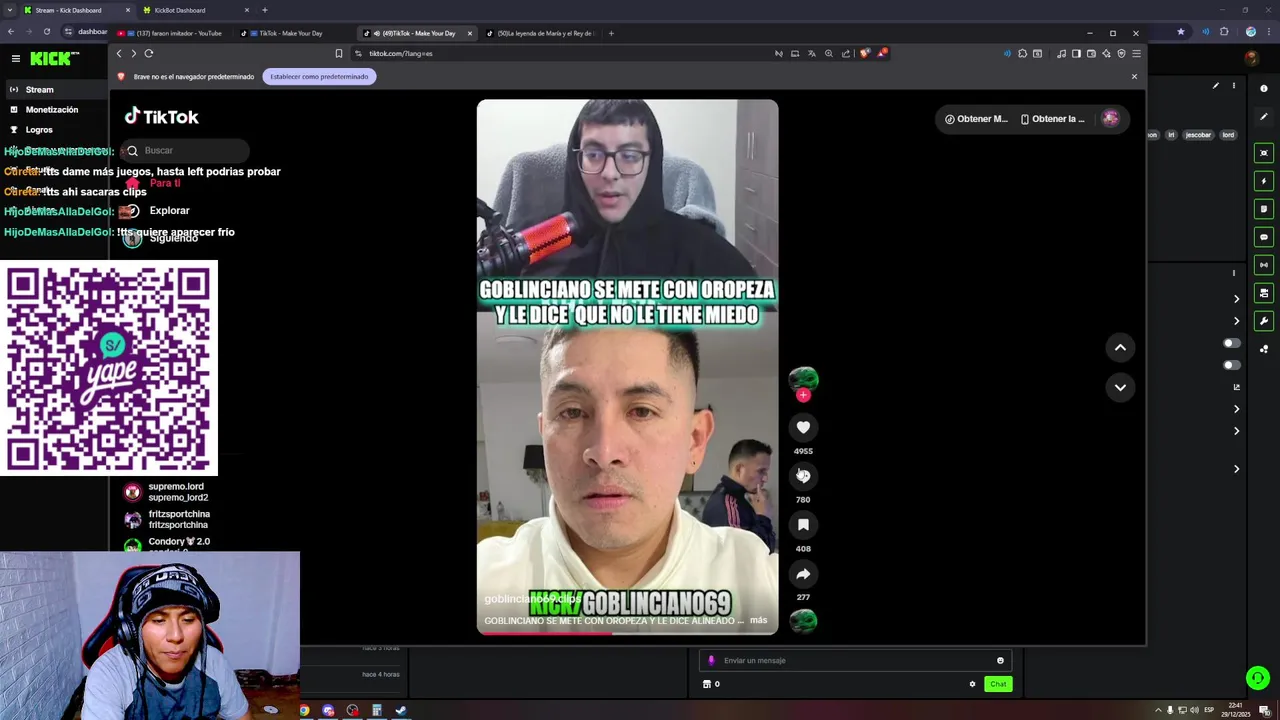
Task: Go back in the Brave browser
Action: tap(119, 53)
